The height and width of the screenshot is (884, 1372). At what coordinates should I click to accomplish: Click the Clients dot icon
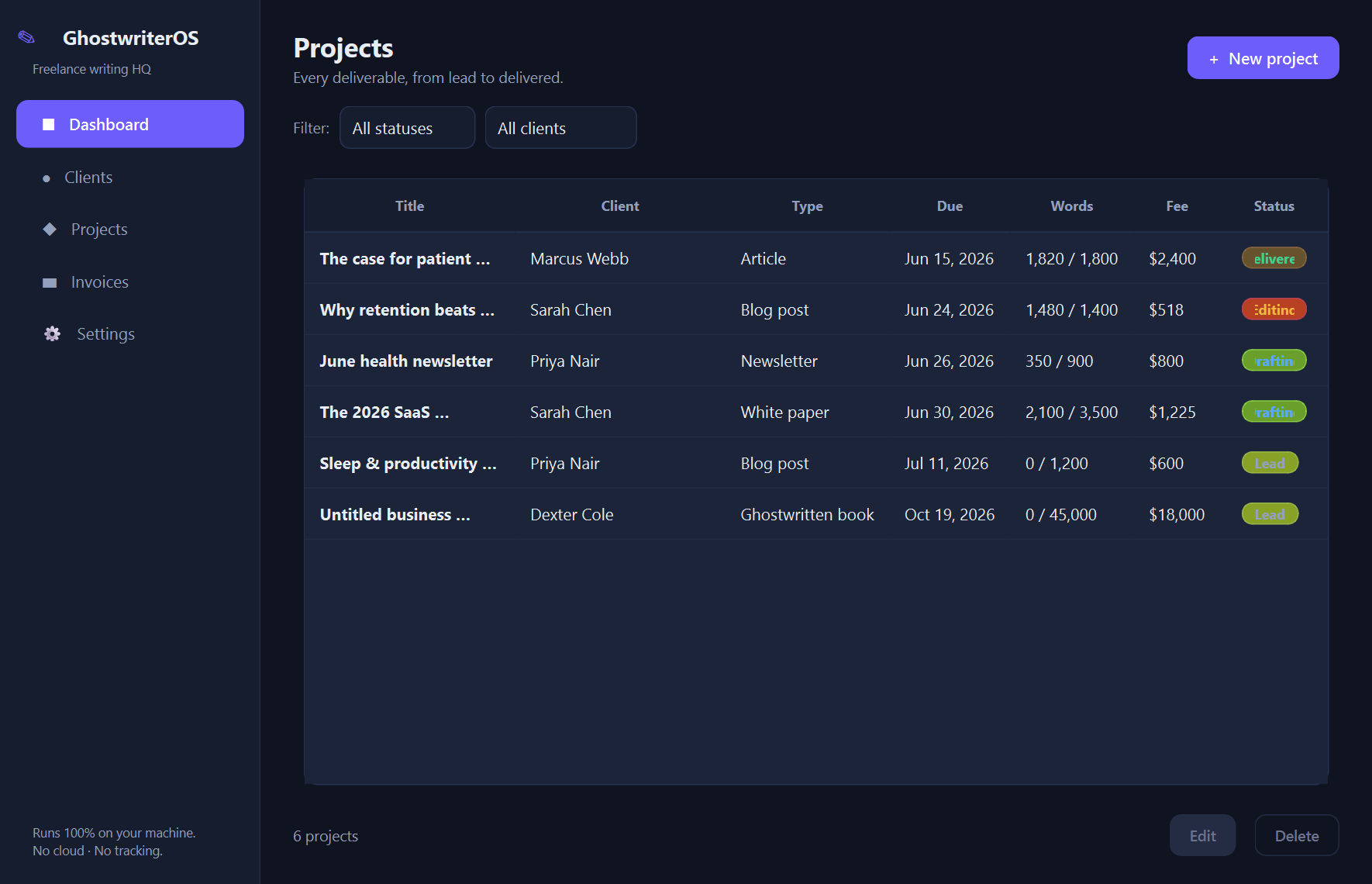47,178
